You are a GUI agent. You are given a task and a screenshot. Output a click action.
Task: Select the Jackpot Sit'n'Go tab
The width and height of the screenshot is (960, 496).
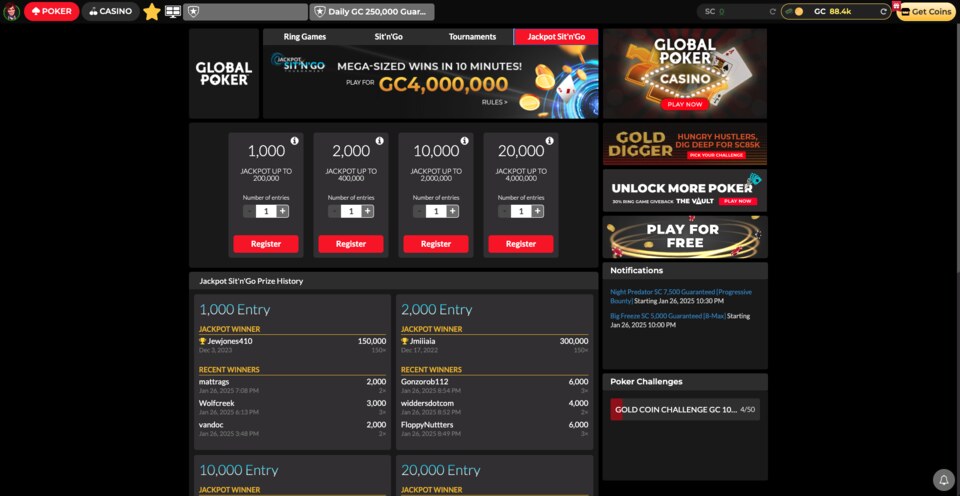click(x=556, y=37)
